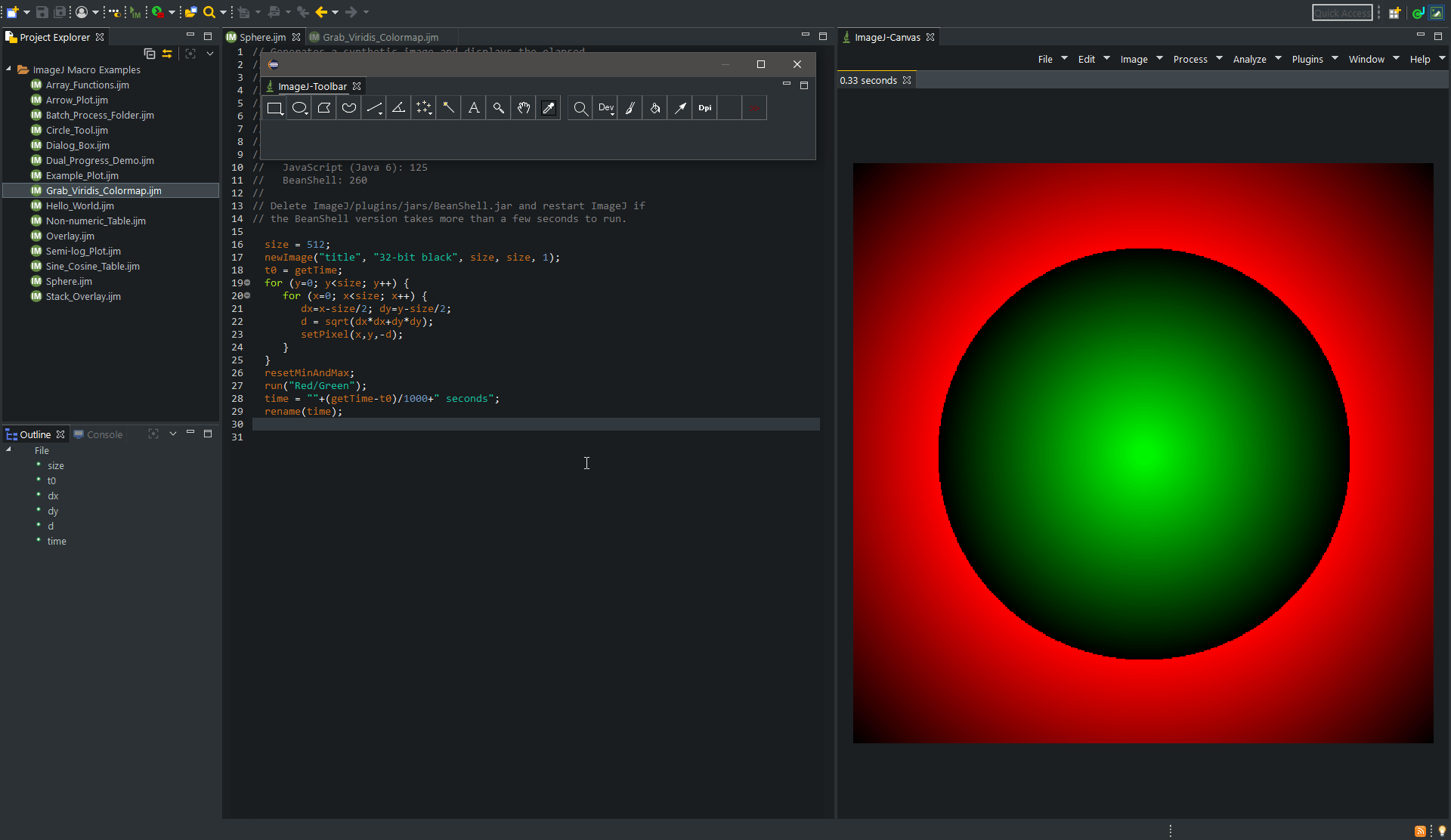
Task: Switch to the Console view
Action: (104, 434)
